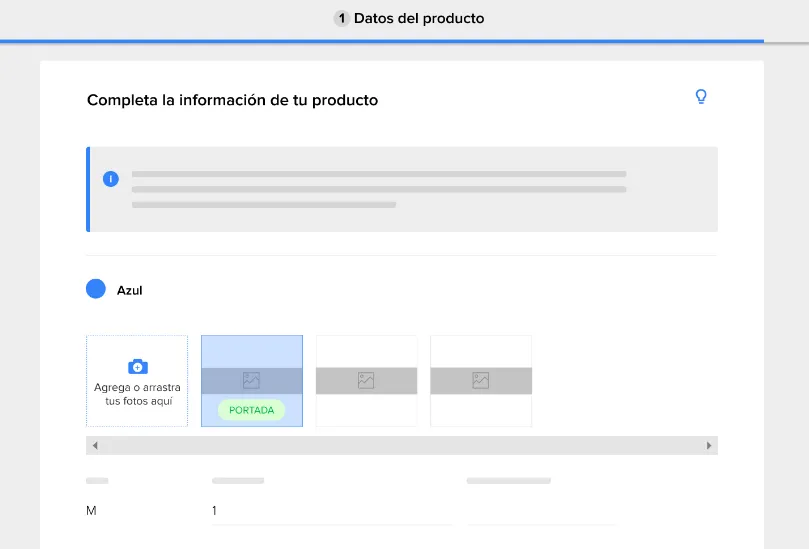Click the image icon in second photo slot

(366, 381)
